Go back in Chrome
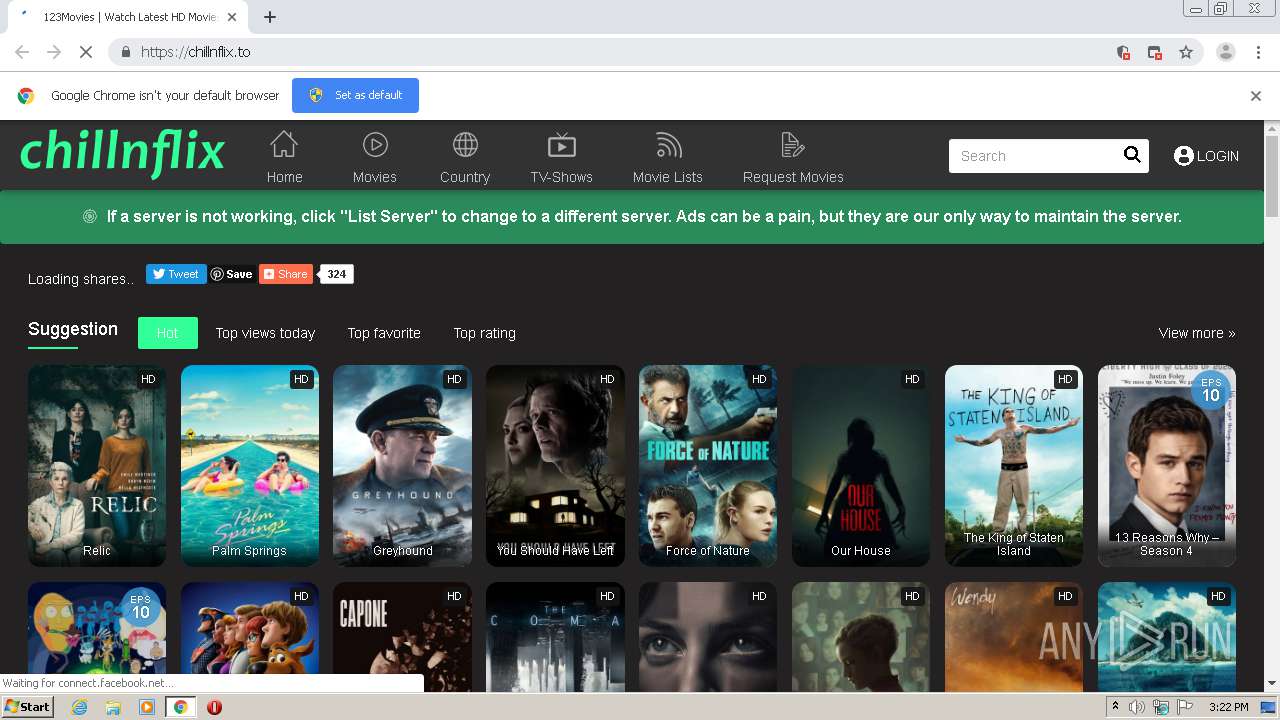Screen dimensions: 1280x720 click(22, 52)
